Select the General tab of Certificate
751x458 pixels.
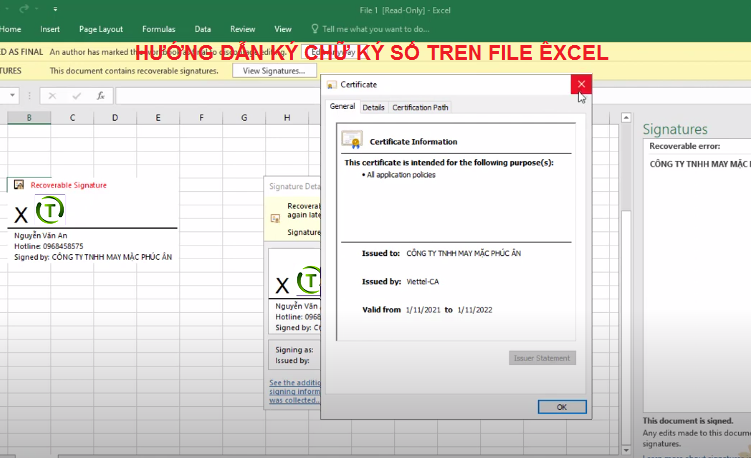tap(342, 106)
